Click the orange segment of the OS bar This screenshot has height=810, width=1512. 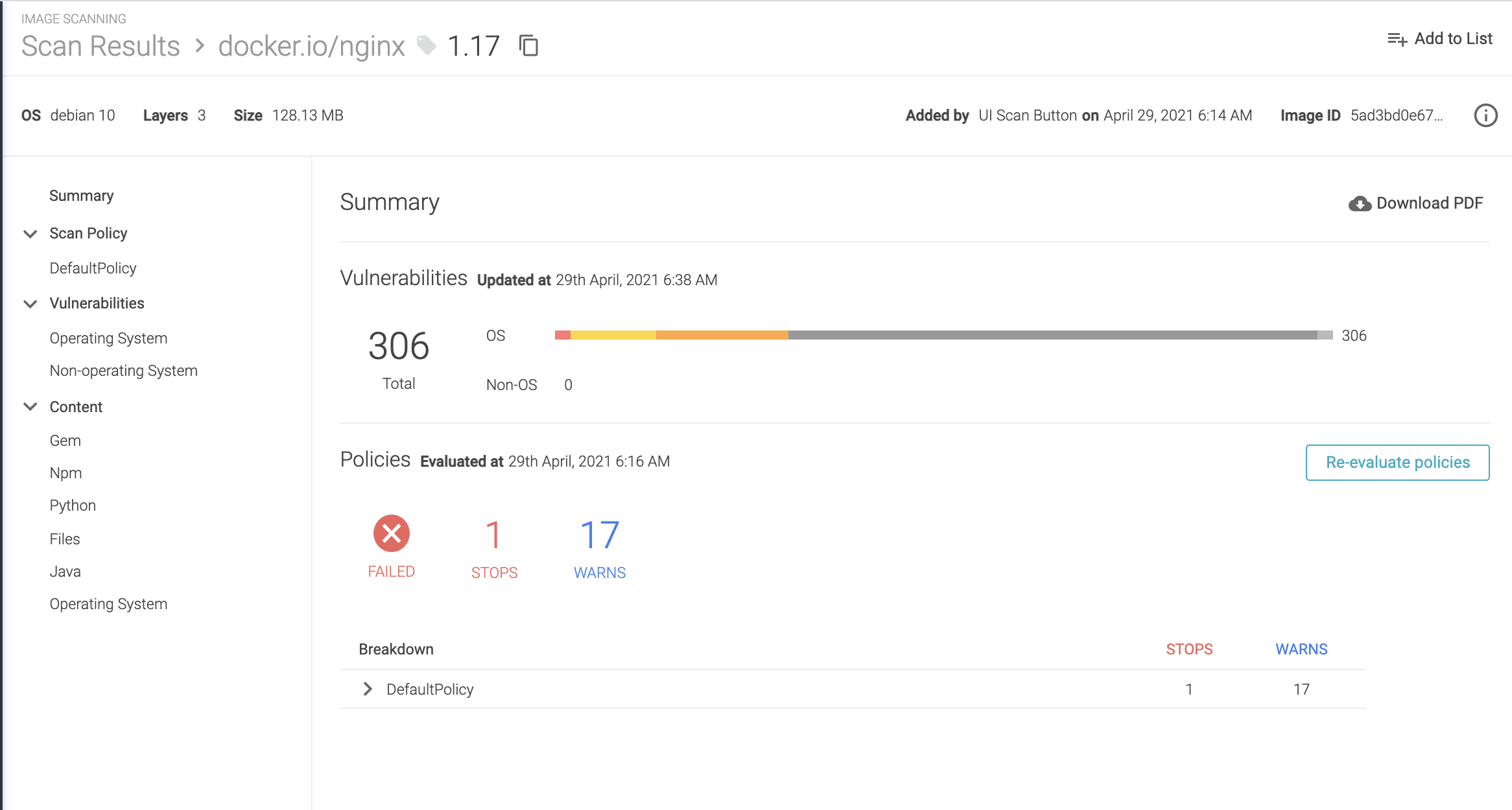tap(722, 335)
